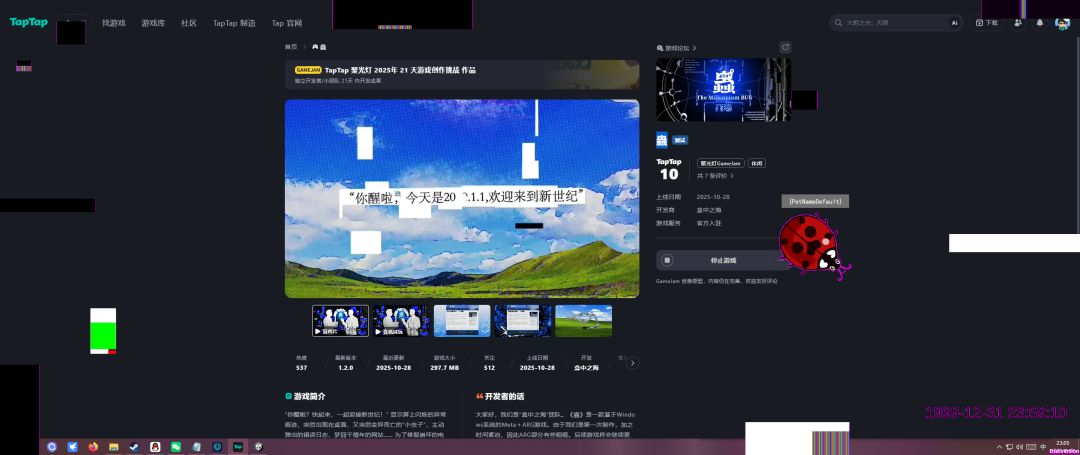Open Tap 官网 in the top navigation
The width and height of the screenshot is (1080, 455).
(x=287, y=23)
